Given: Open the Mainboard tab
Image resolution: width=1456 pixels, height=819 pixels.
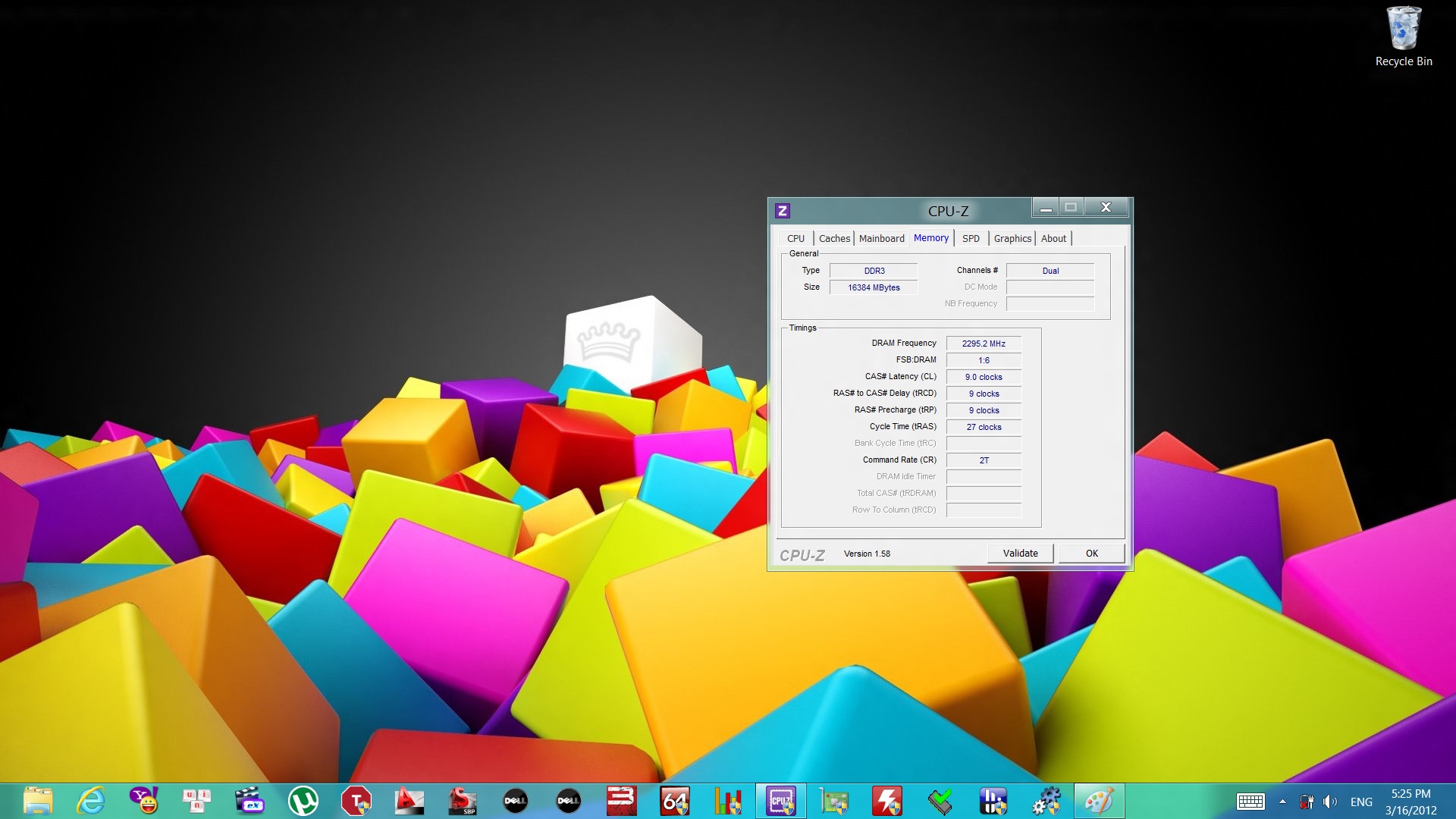Looking at the screenshot, I should tap(881, 238).
